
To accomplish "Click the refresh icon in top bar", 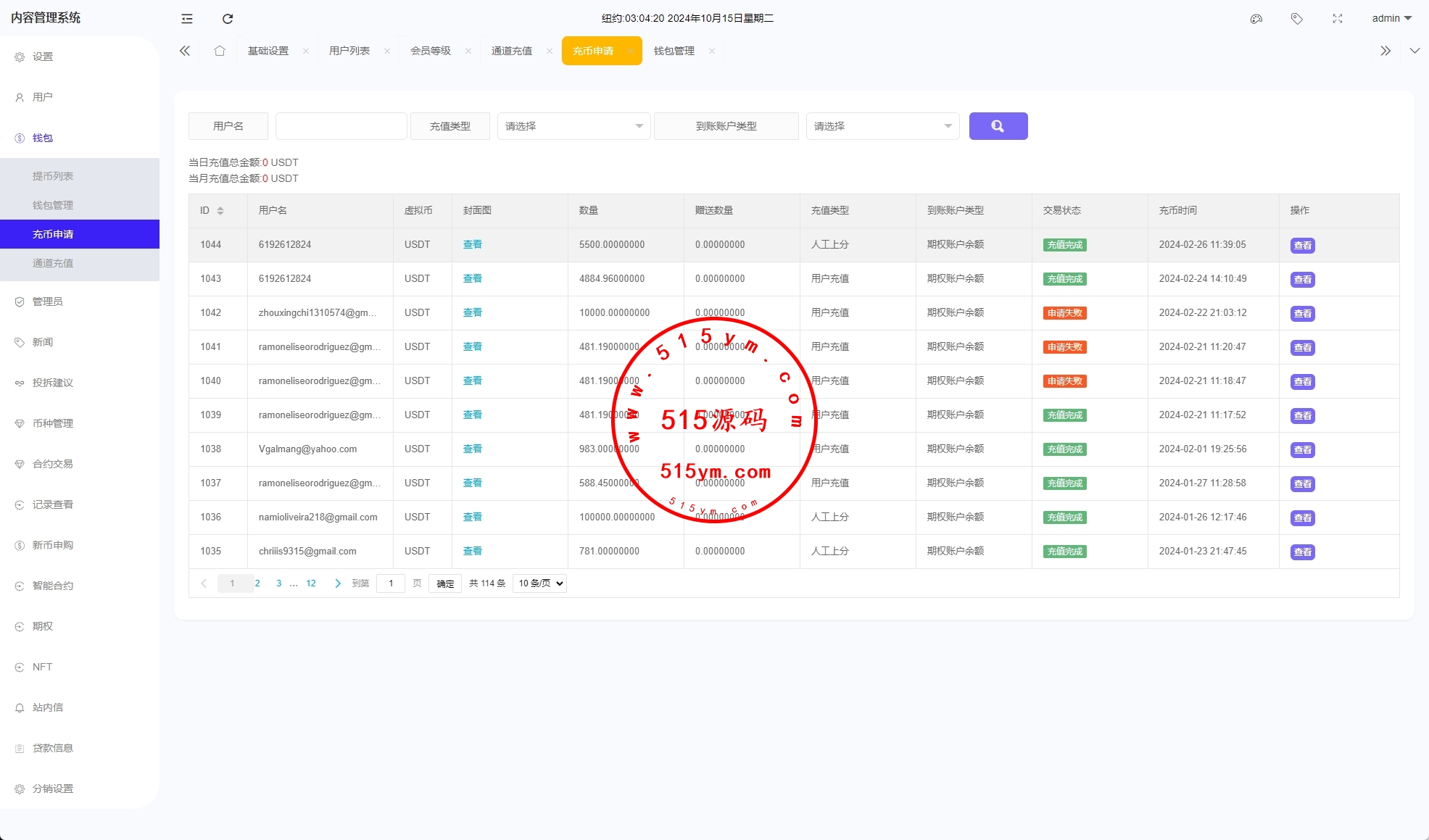I will [228, 19].
